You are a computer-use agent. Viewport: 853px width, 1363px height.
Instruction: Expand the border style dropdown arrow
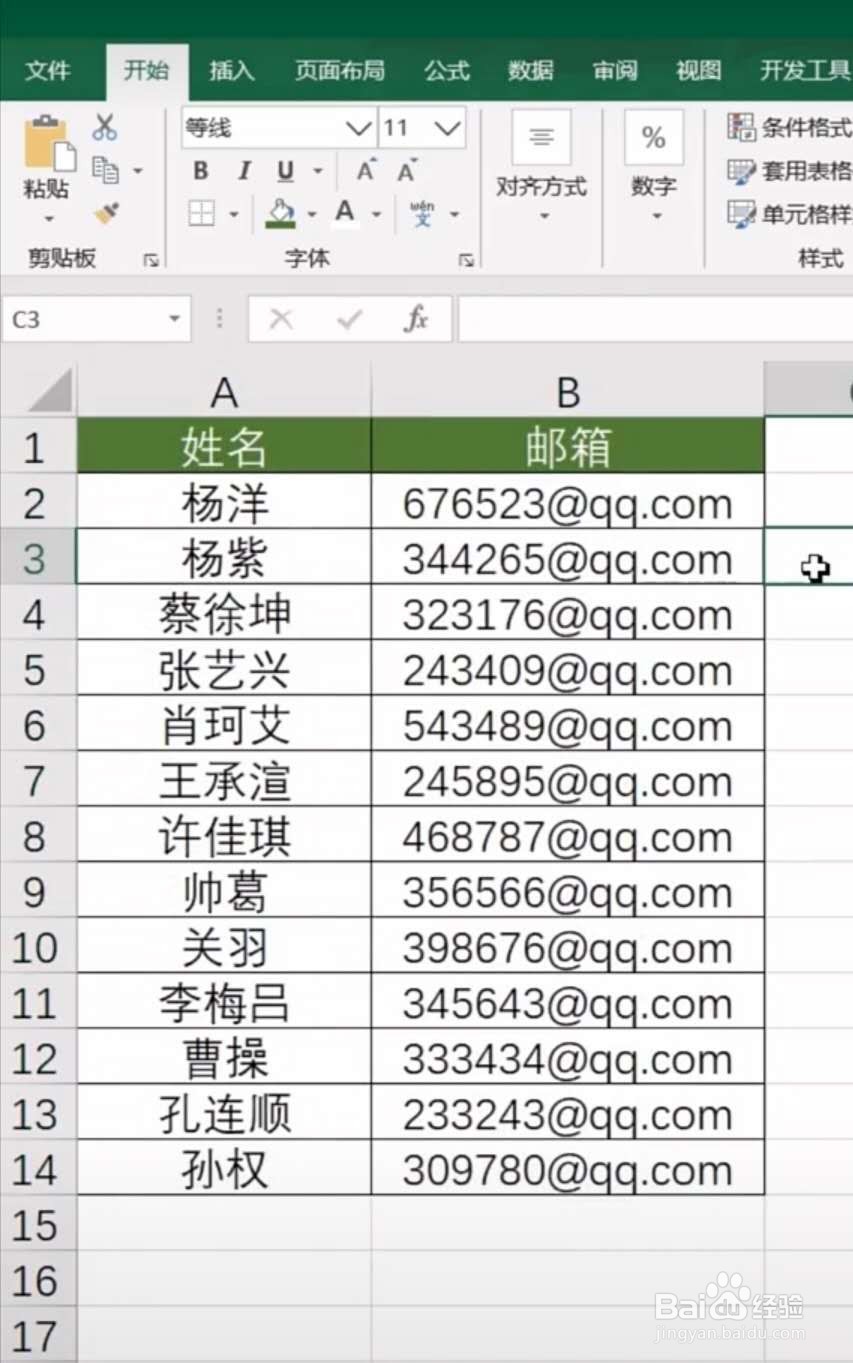pyautogui.click(x=231, y=213)
